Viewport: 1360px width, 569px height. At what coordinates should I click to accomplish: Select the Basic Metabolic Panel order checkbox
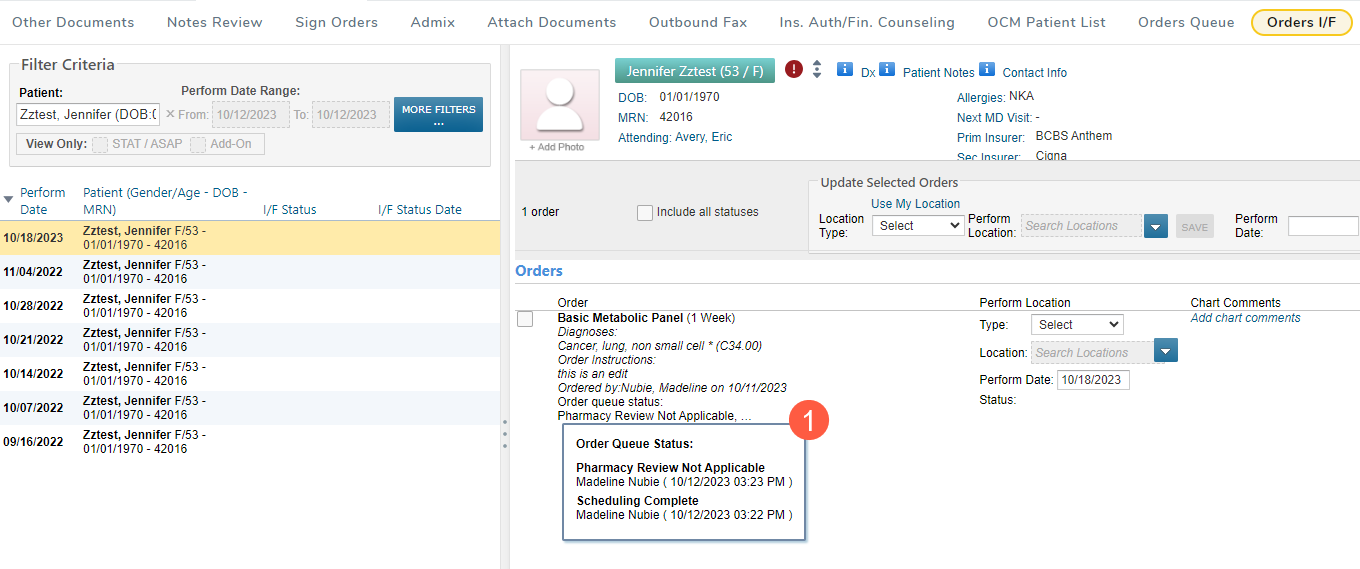[525, 319]
